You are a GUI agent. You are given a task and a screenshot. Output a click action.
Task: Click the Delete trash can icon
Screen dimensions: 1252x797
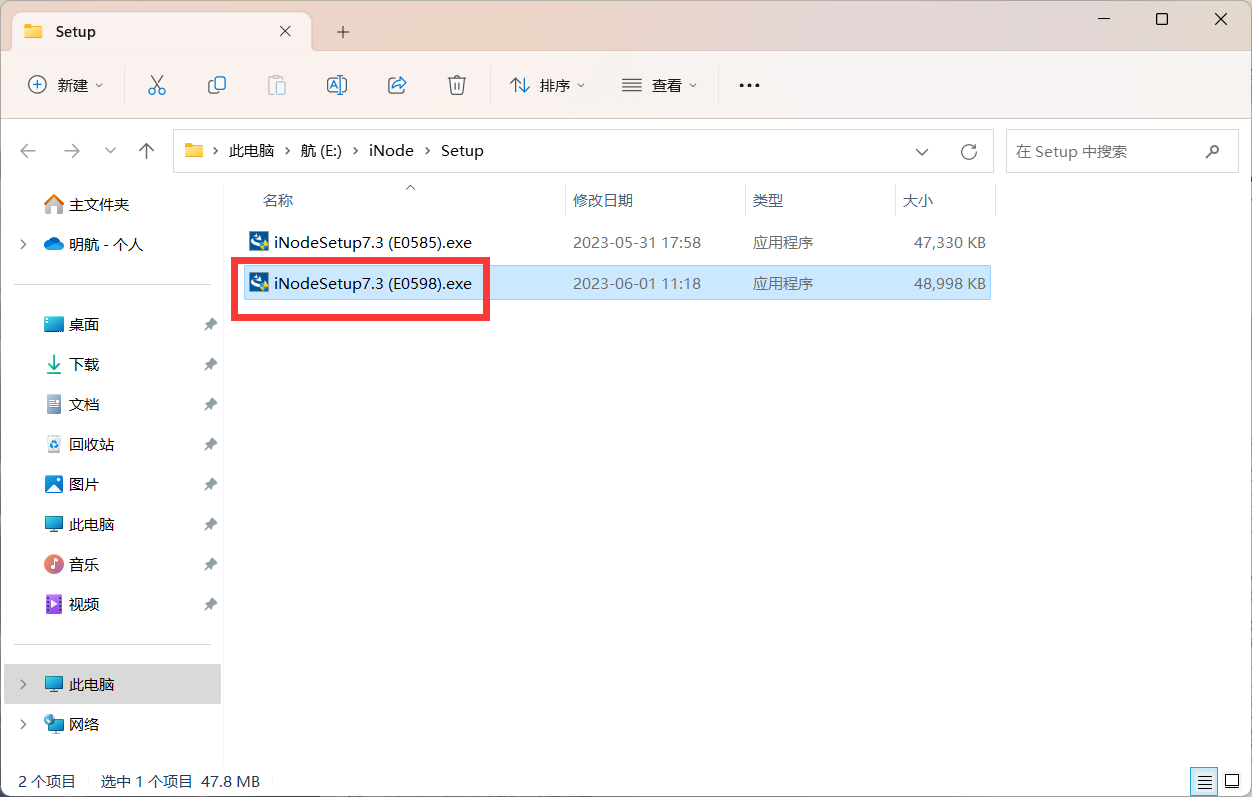coord(457,85)
